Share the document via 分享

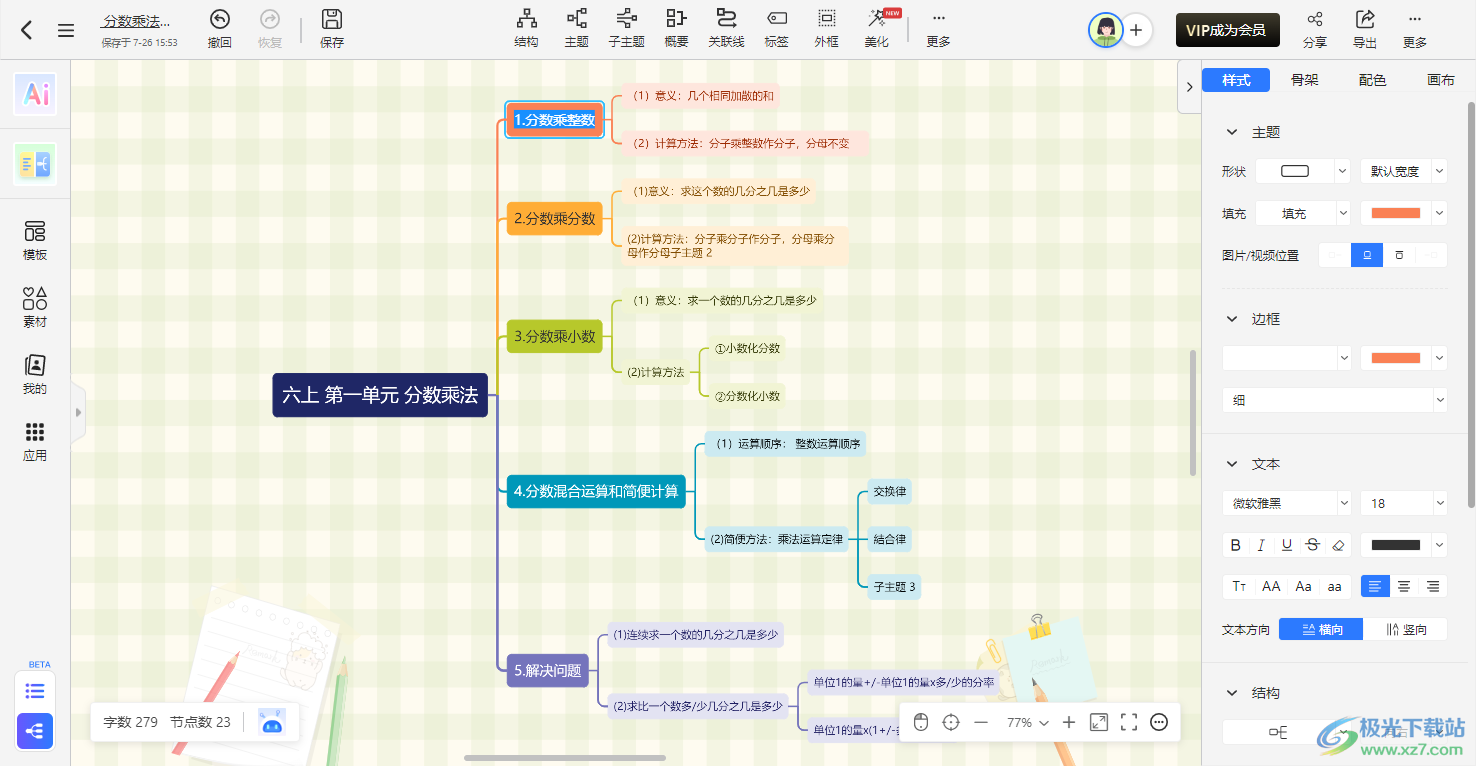[x=1315, y=29]
